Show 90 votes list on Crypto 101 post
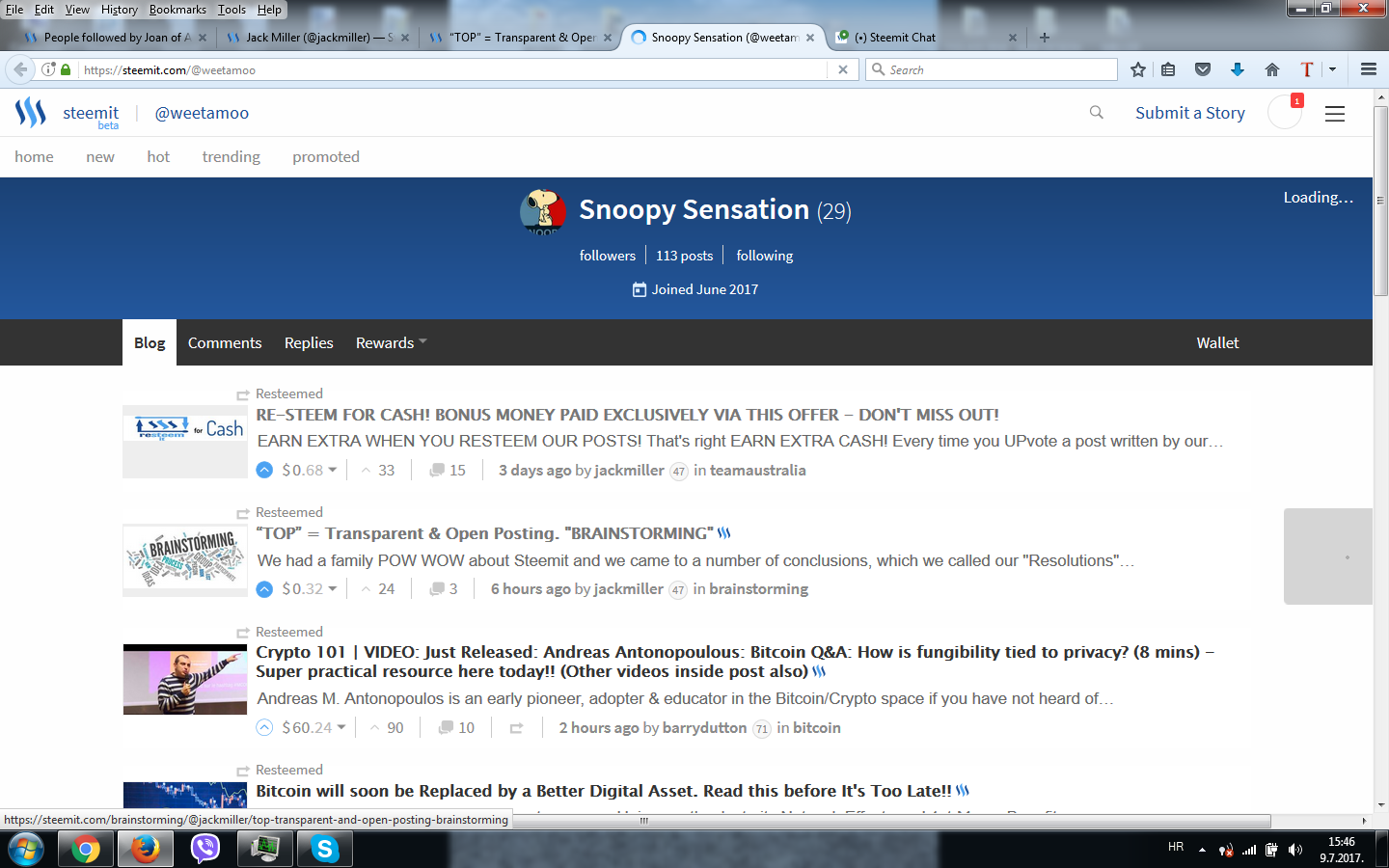 coord(386,727)
